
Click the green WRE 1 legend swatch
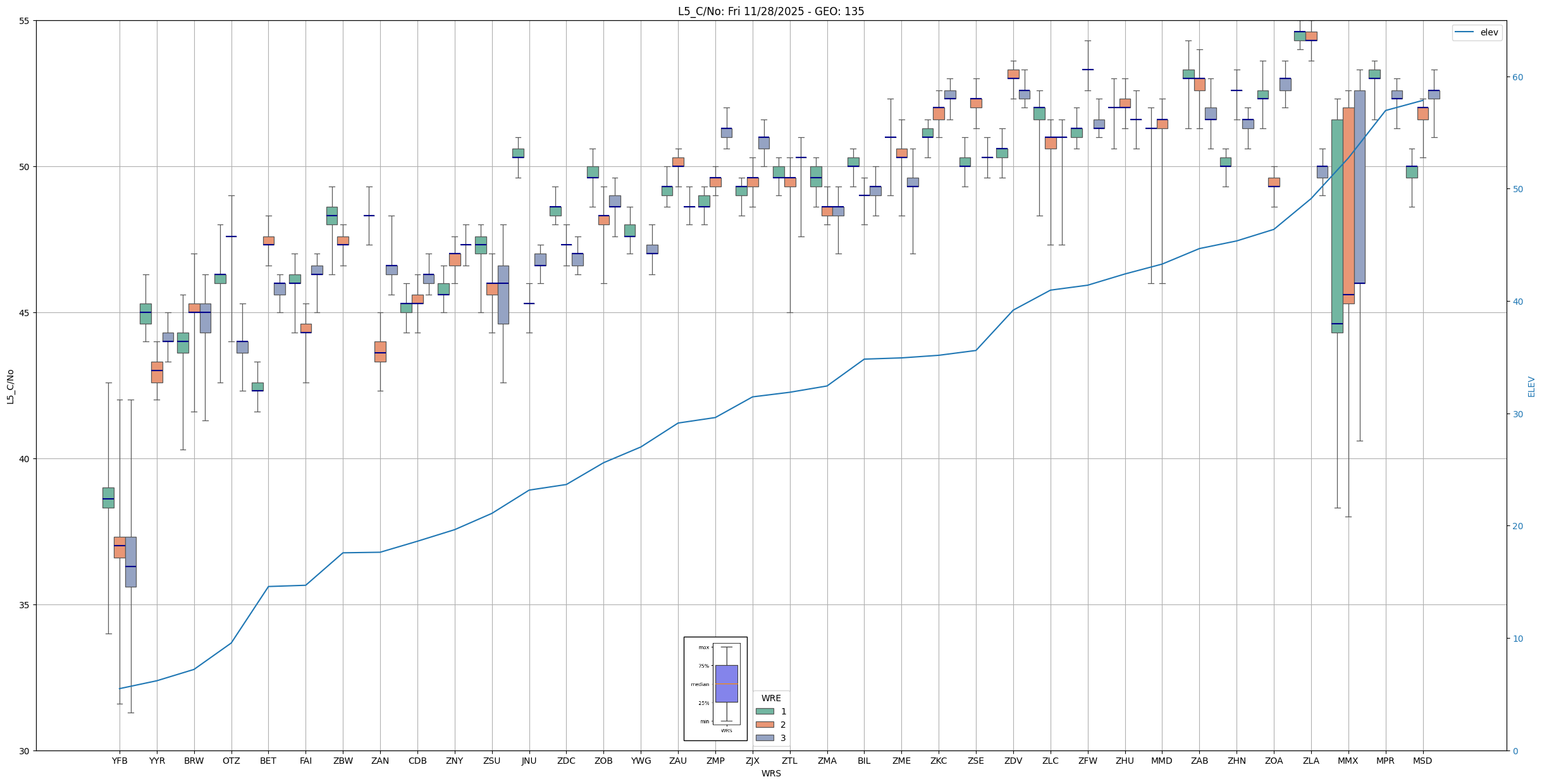[x=765, y=711]
